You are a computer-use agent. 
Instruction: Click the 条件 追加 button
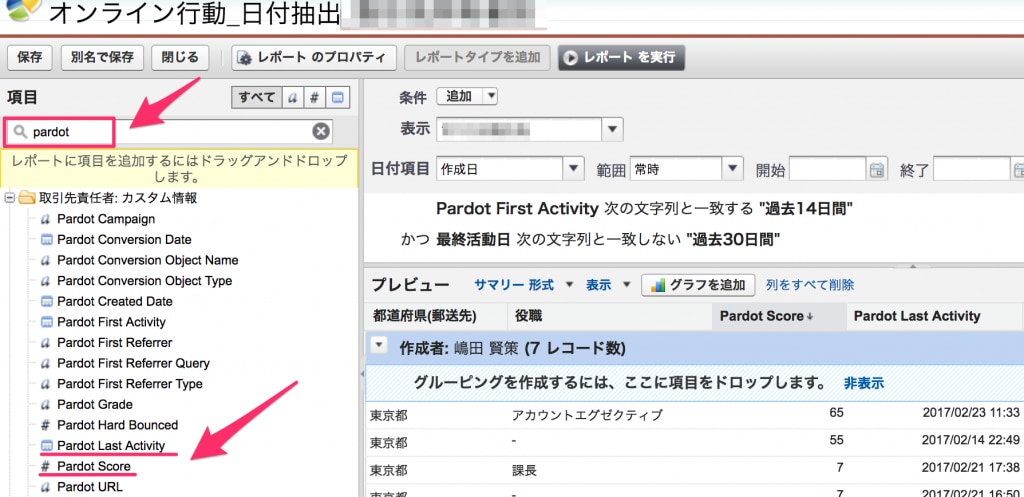458,97
